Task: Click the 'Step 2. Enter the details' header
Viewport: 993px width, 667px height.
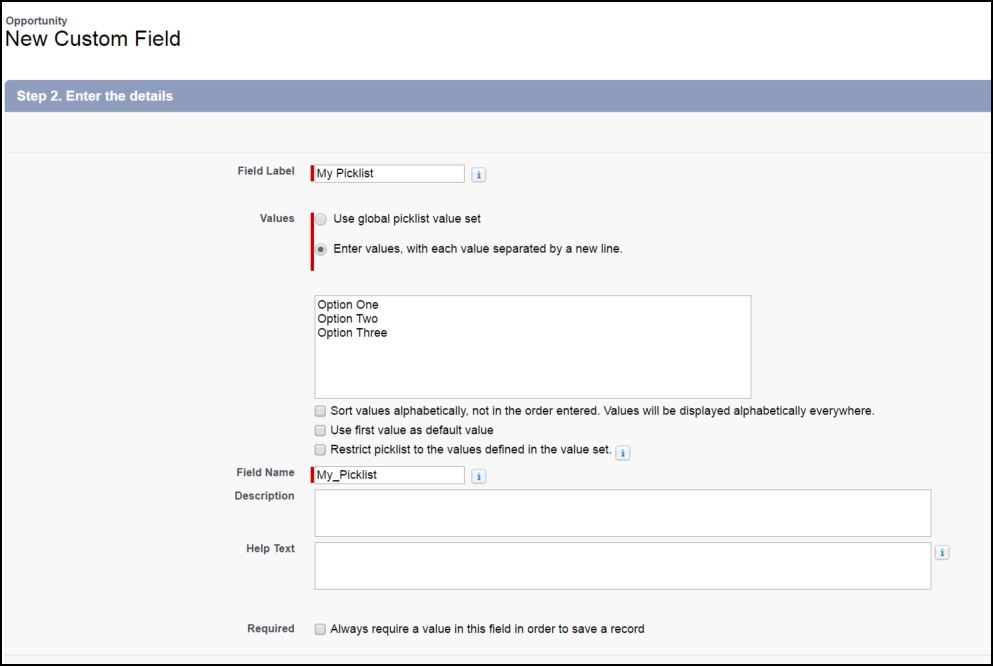Action: point(95,96)
